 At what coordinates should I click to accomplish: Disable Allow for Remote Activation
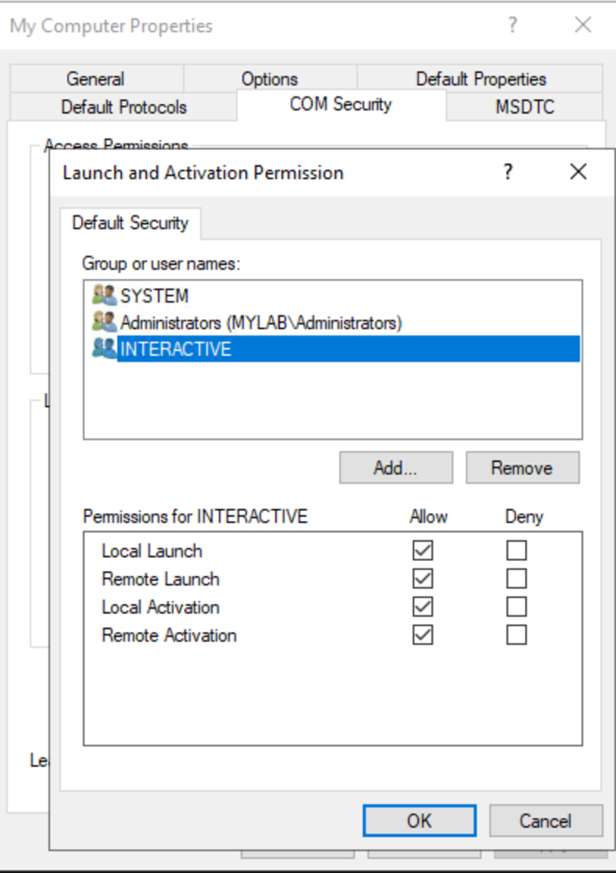click(423, 635)
